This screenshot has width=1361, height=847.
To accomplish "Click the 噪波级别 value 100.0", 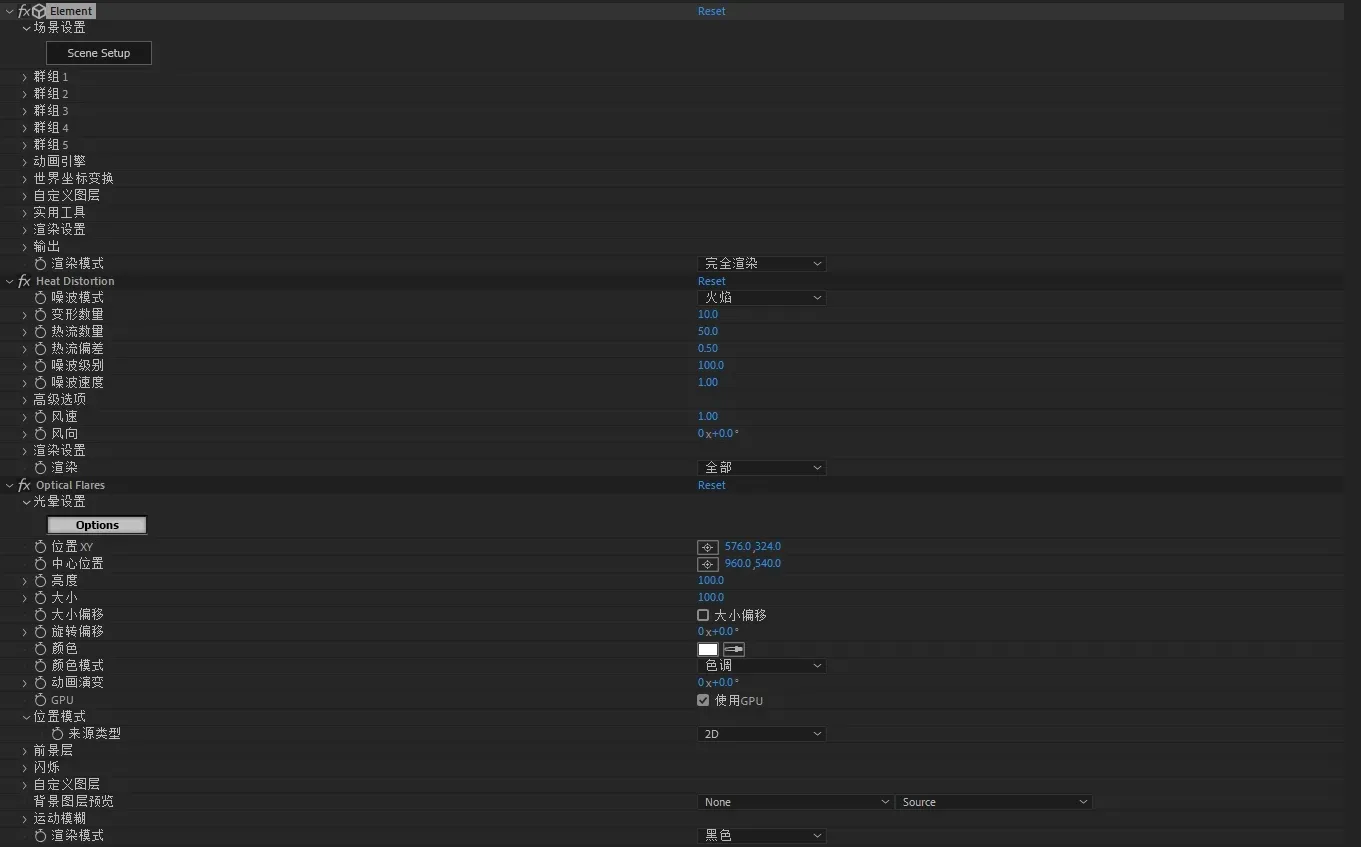I will (710, 366).
